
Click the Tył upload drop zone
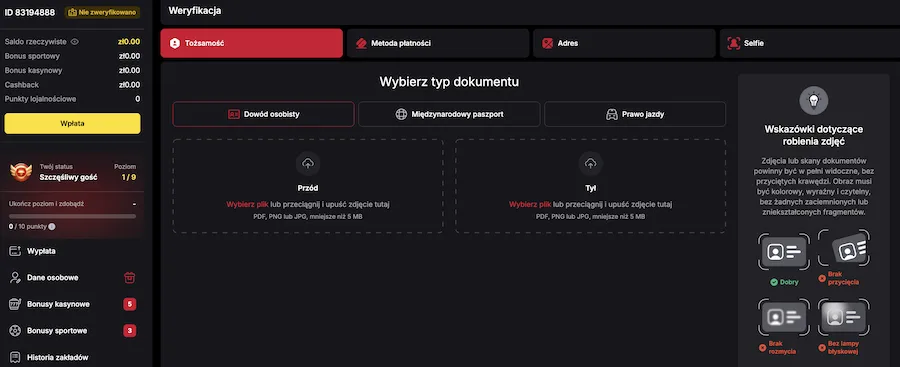(591, 186)
